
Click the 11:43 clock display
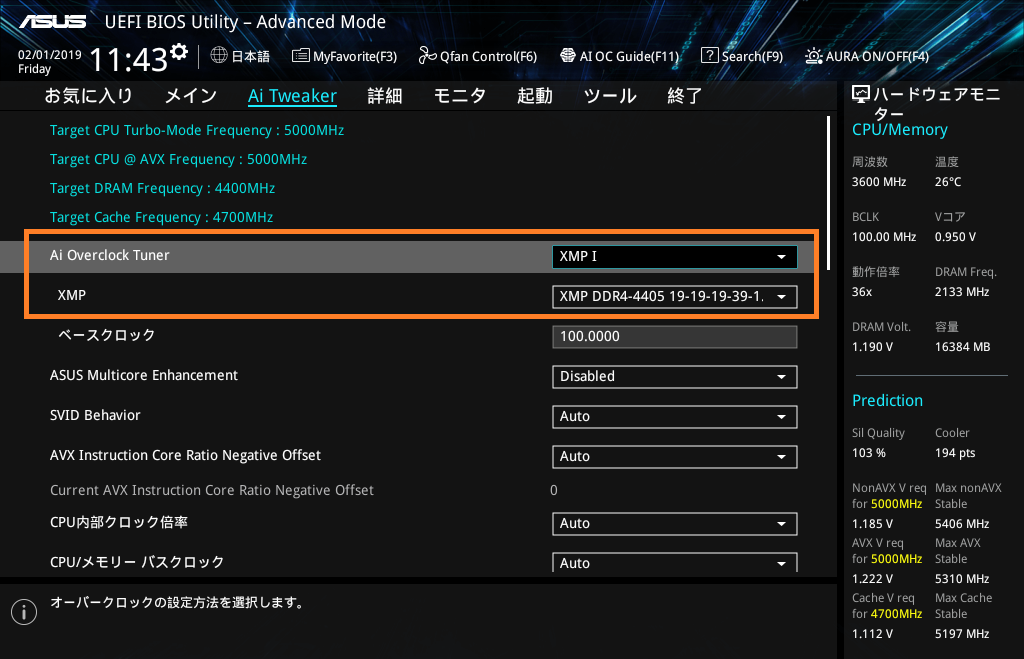click(x=129, y=60)
